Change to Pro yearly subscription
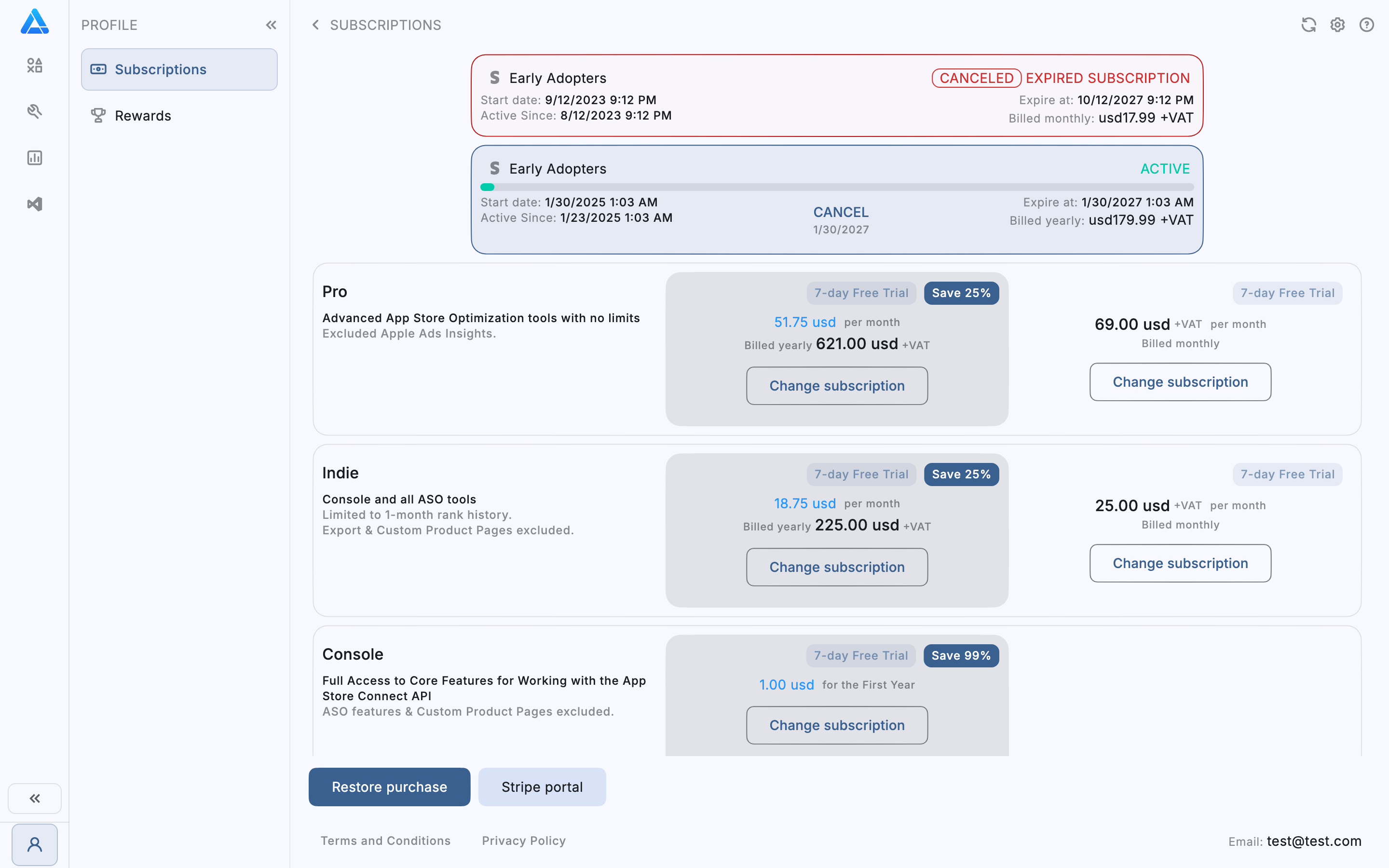1389x868 pixels. (836, 386)
